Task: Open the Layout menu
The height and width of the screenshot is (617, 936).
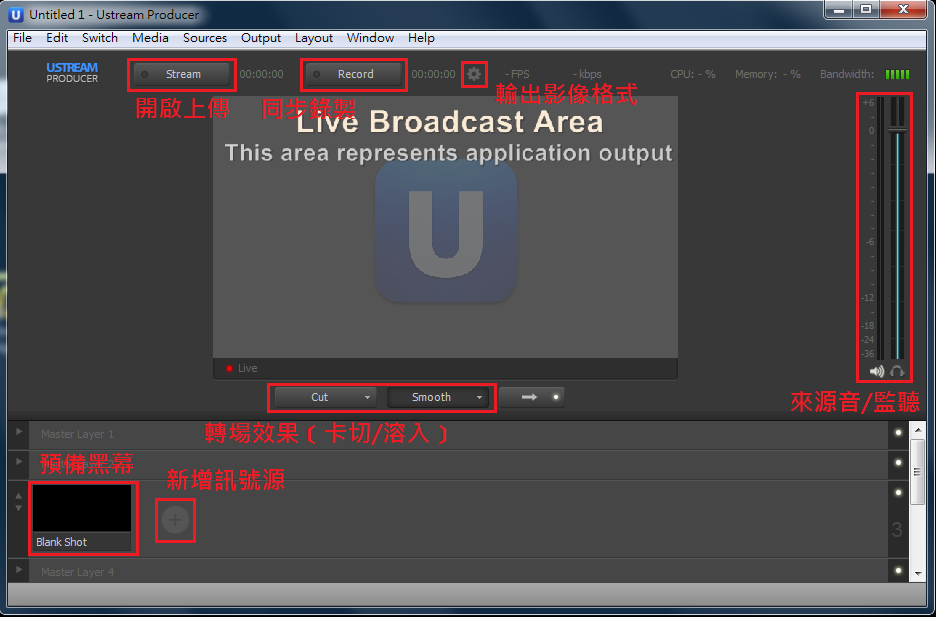Action: click(x=313, y=38)
